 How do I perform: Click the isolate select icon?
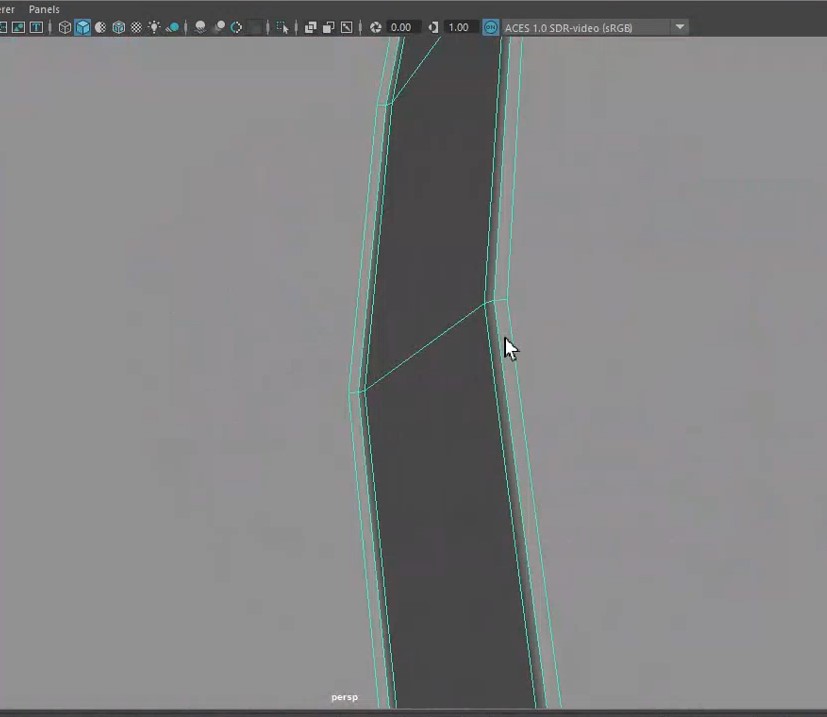(283, 27)
